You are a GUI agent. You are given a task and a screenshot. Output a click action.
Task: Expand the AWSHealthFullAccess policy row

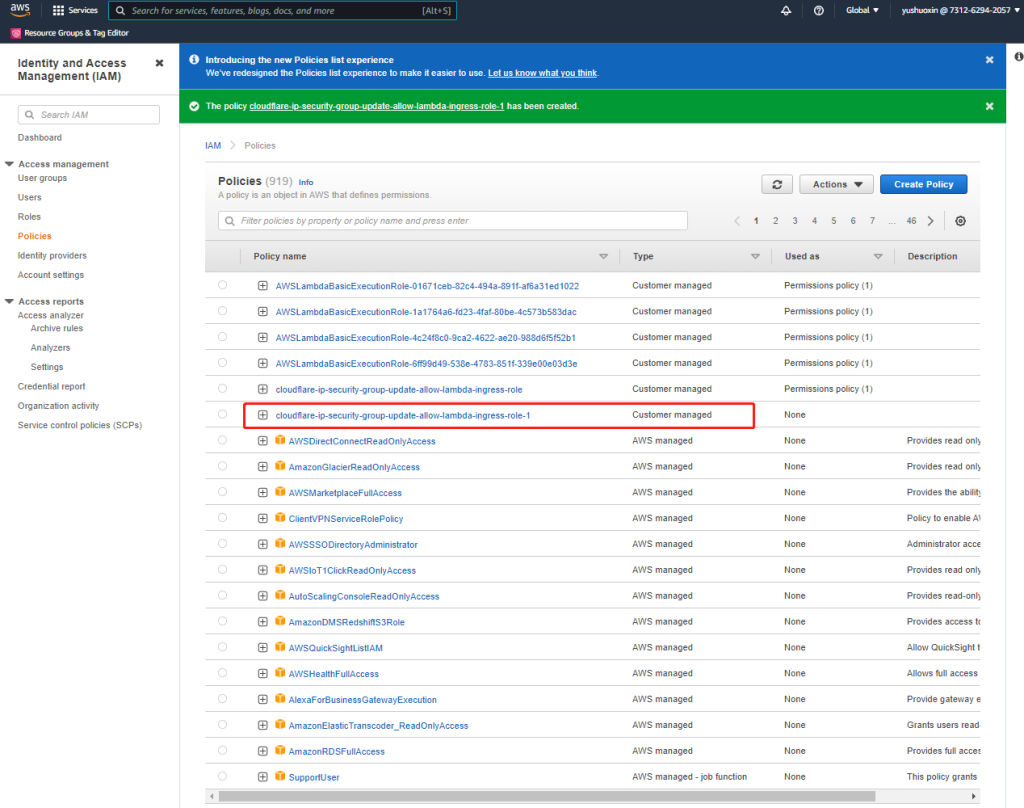click(263, 674)
